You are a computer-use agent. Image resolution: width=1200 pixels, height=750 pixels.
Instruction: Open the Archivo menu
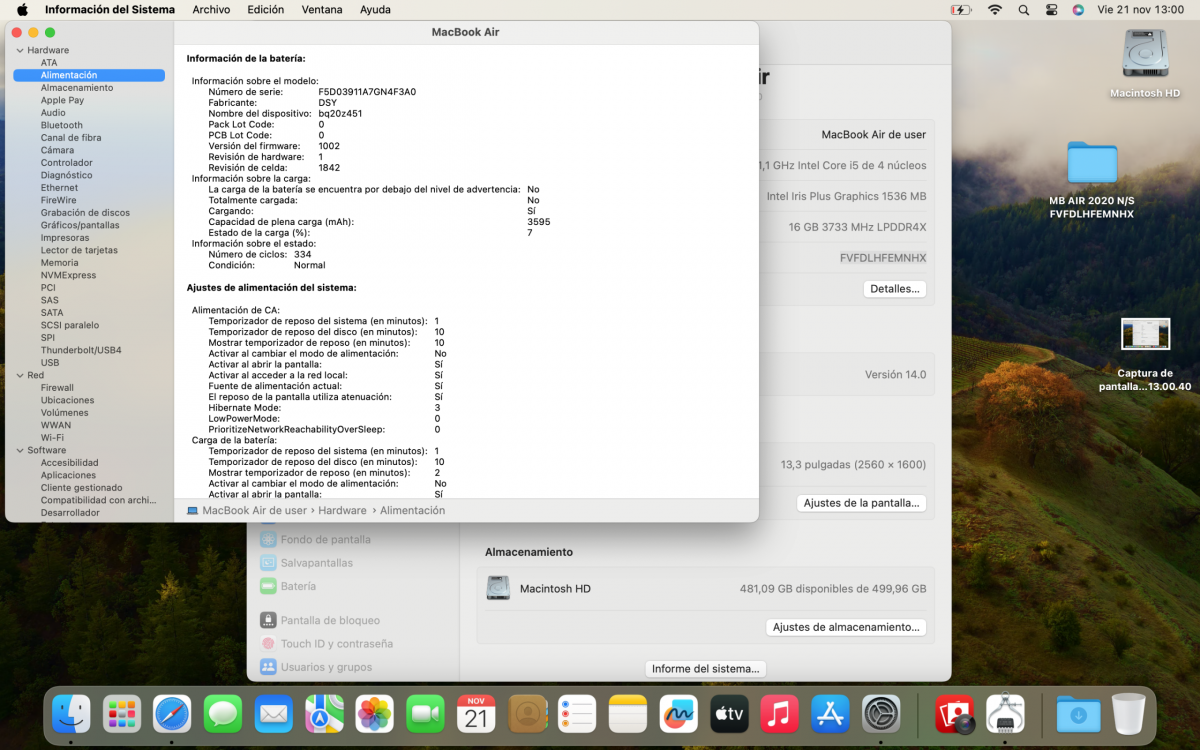(x=211, y=9)
